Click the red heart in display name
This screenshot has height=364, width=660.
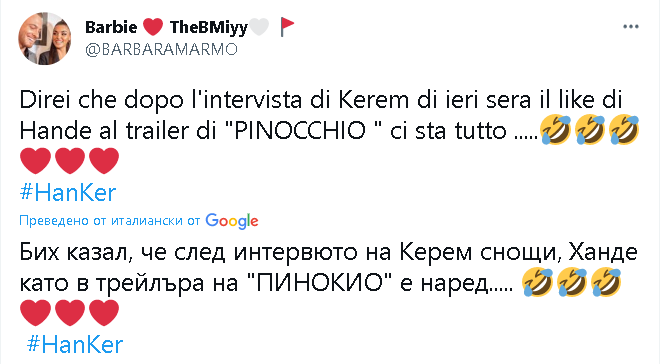pyautogui.click(x=153, y=27)
